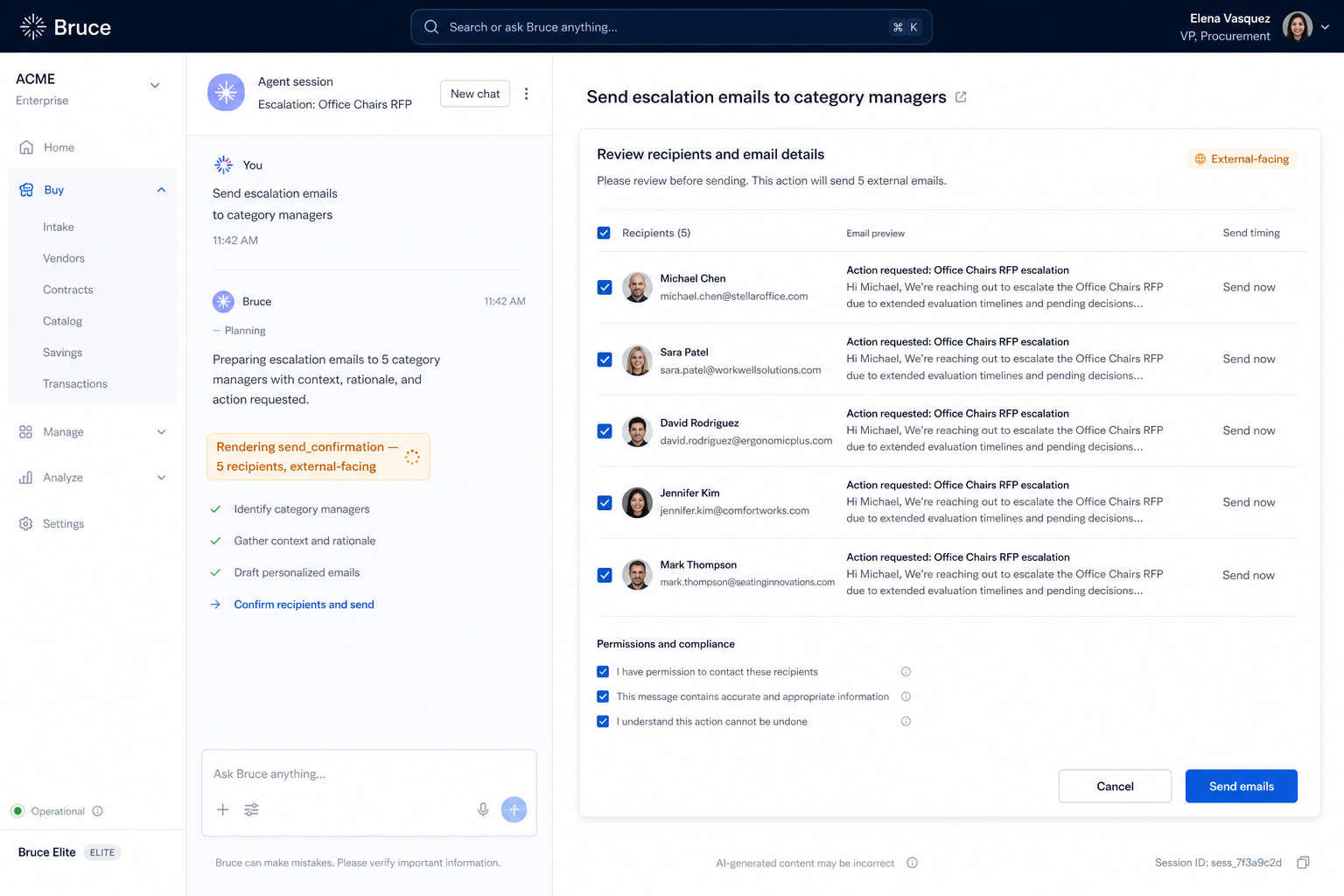Image resolution: width=1344 pixels, height=896 pixels.
Task: View info for permission to contact recipients
Action: [x=906, y=672]
